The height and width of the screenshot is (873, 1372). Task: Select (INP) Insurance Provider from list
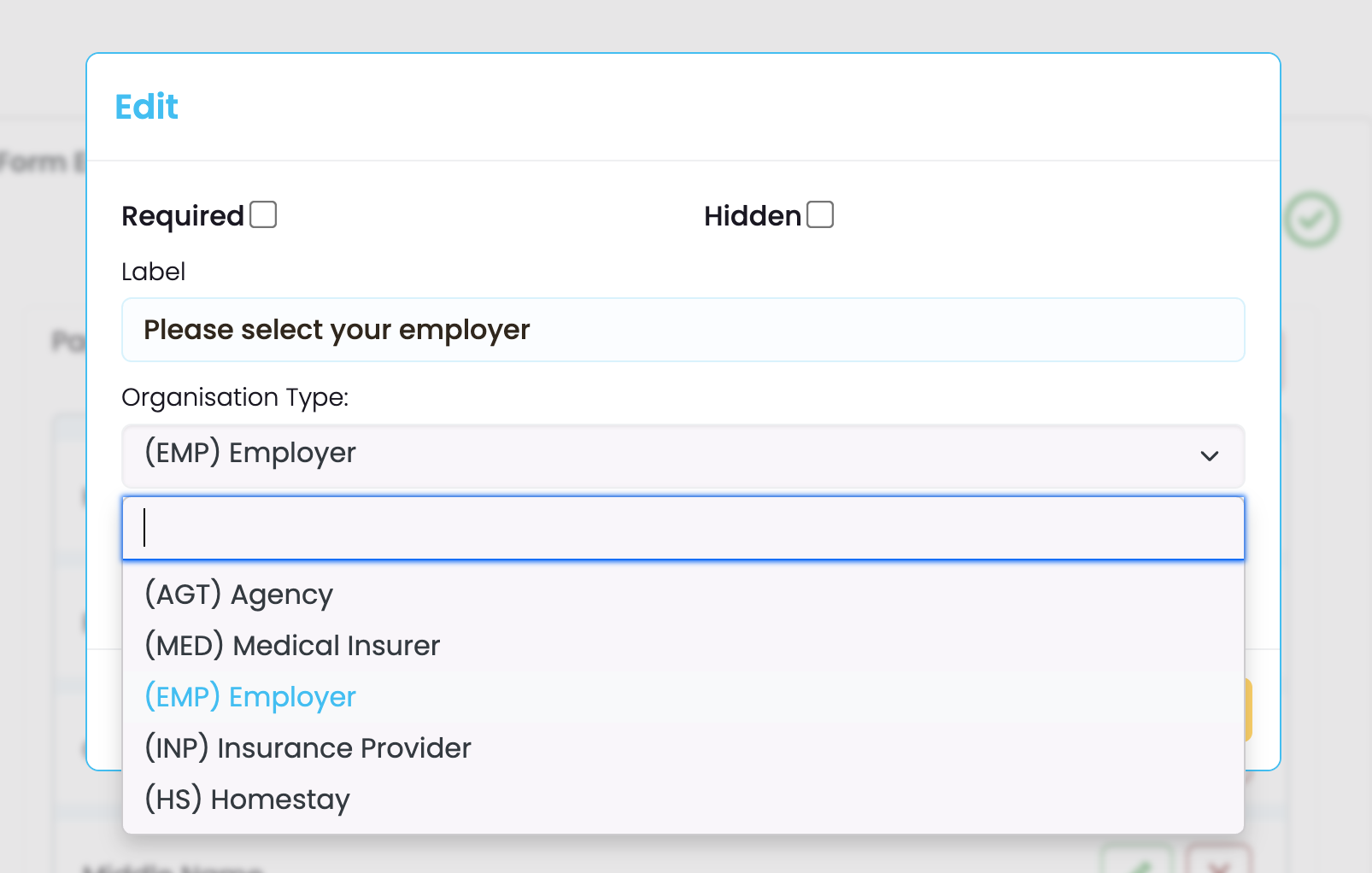(308, 747)
